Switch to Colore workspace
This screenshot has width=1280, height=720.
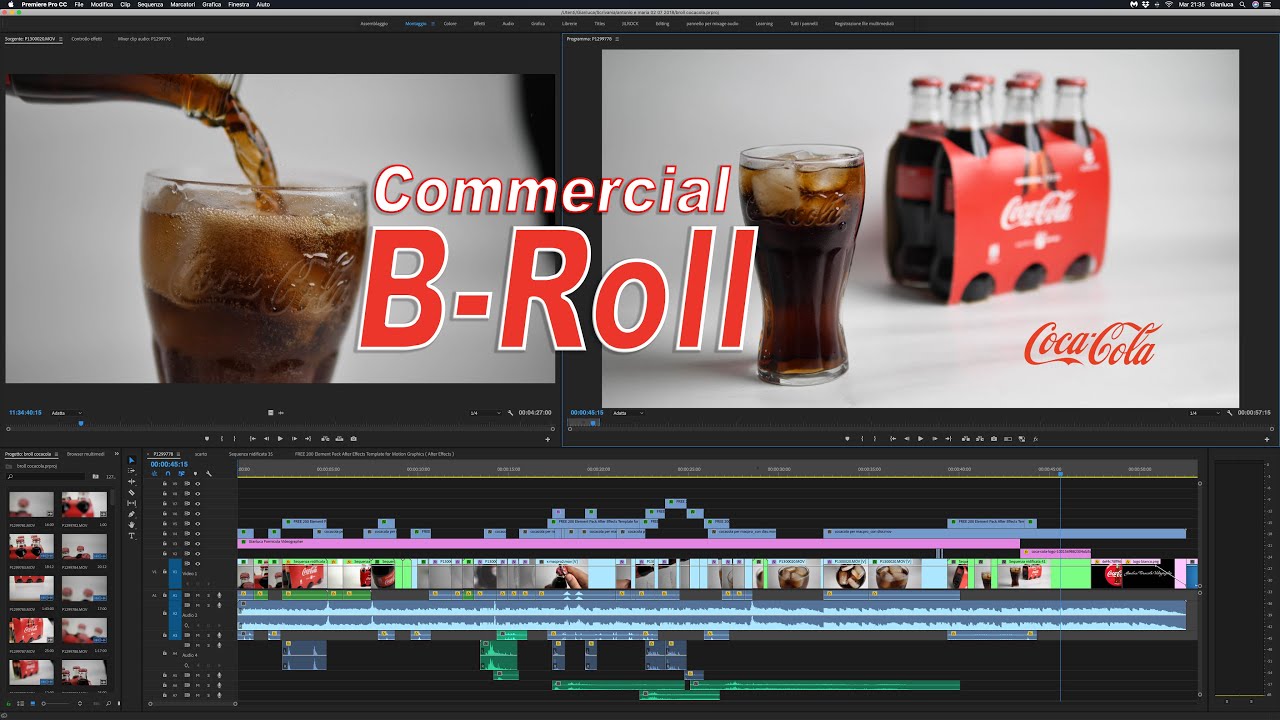point(450,22)
